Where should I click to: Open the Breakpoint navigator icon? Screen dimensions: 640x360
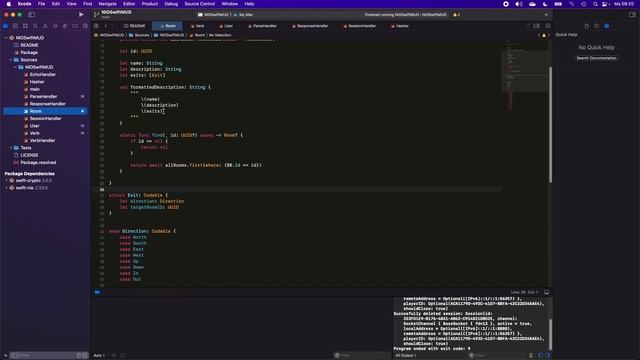75,26
